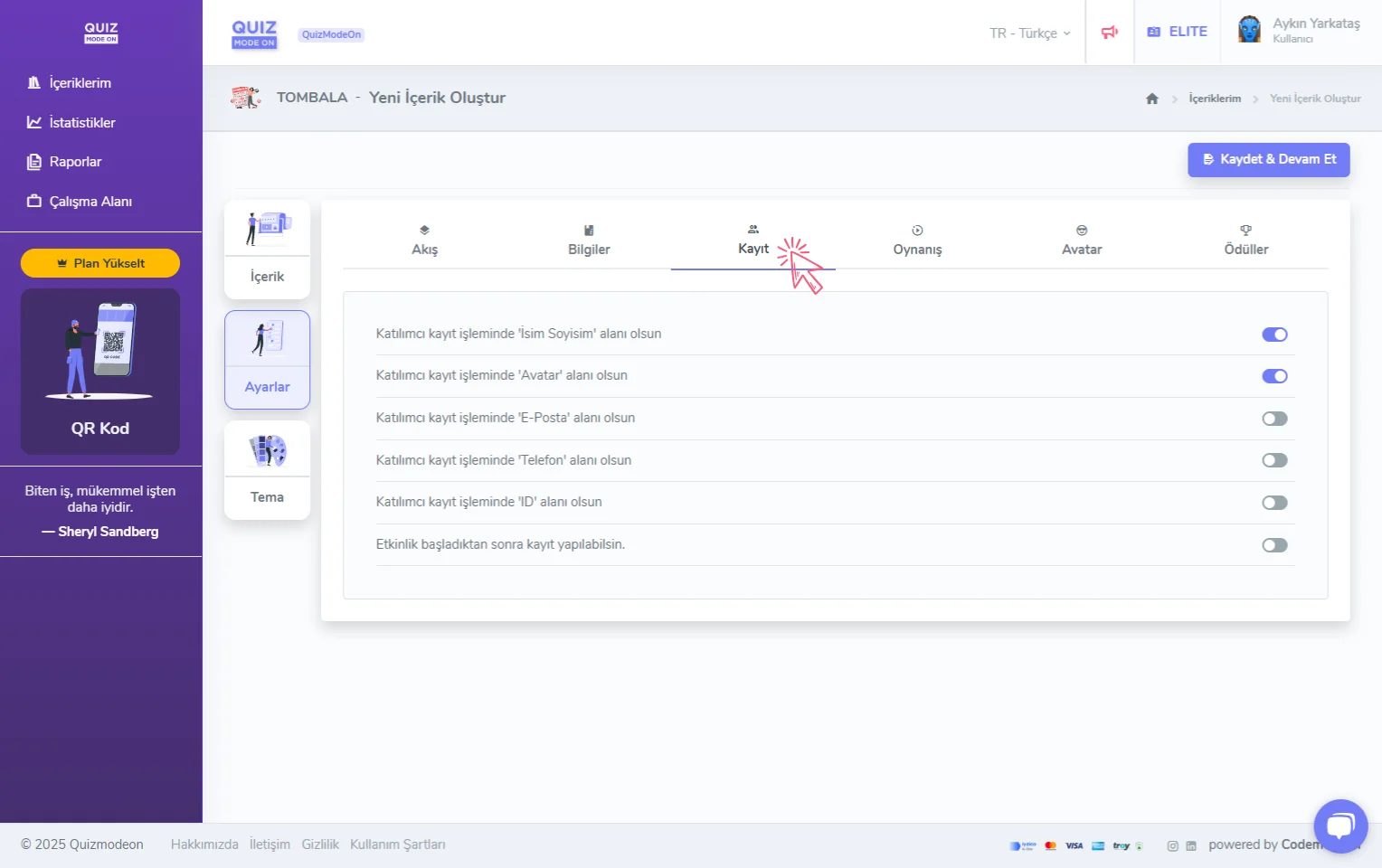Switch to the Oynanış tab
The height and width of the screenshot is (868, 1382).
917,241
